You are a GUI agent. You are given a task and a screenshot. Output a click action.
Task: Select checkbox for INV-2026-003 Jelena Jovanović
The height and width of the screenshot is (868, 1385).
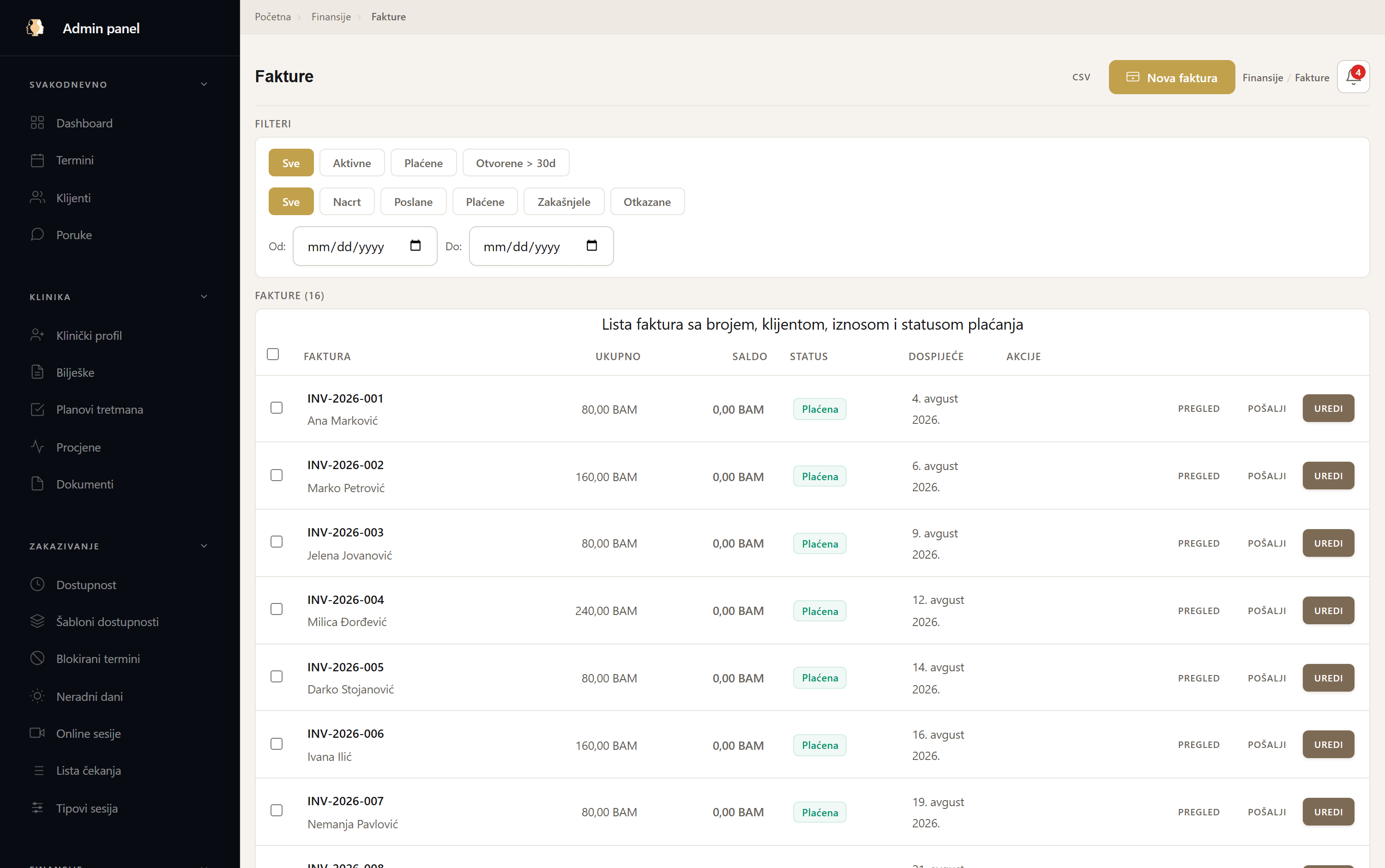pos(277,542)
